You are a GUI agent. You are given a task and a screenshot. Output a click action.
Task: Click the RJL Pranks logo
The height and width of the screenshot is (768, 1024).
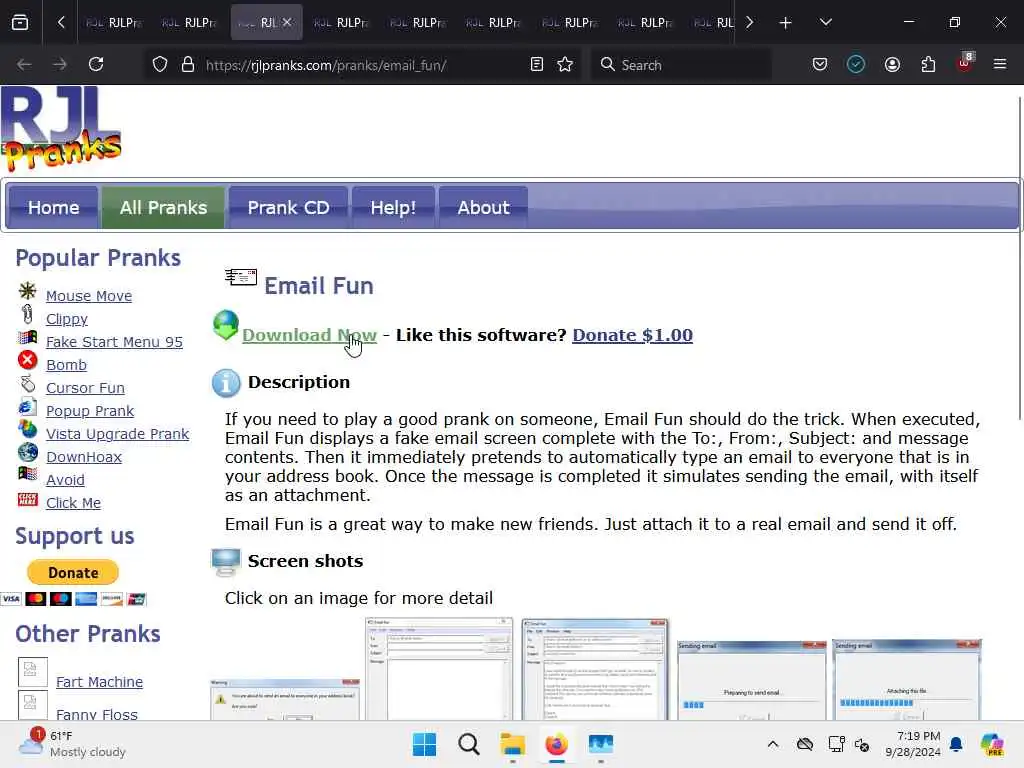61,129
